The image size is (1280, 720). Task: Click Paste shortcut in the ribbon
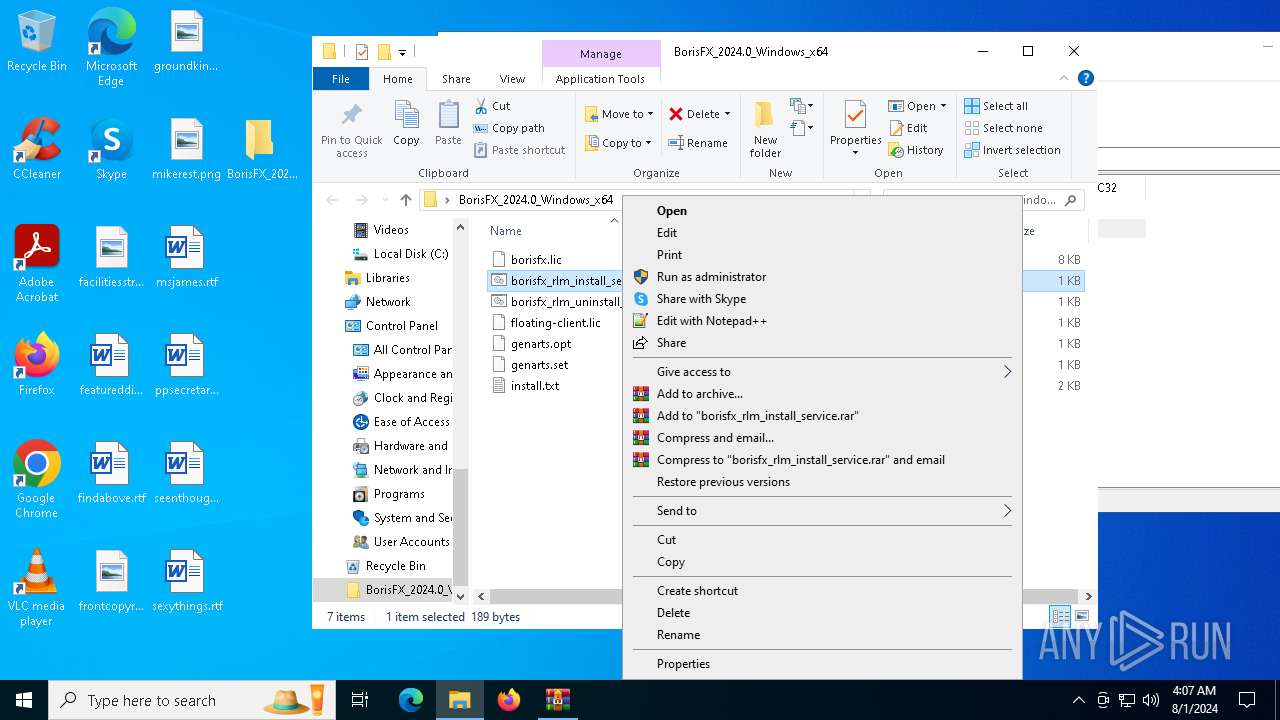tap(519, 150)
